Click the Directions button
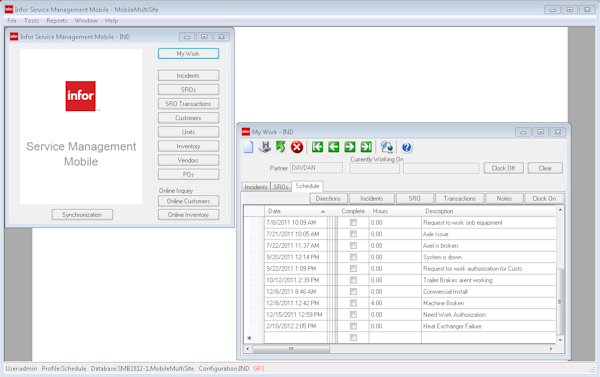This screenshot has width=600, height=377. [328, 198]
